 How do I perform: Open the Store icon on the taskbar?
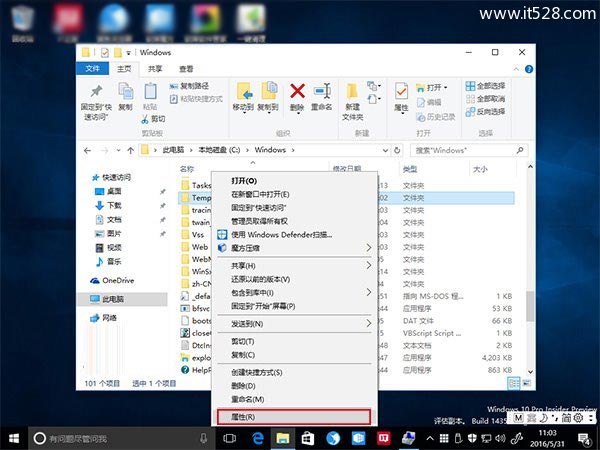pos(308,438)
